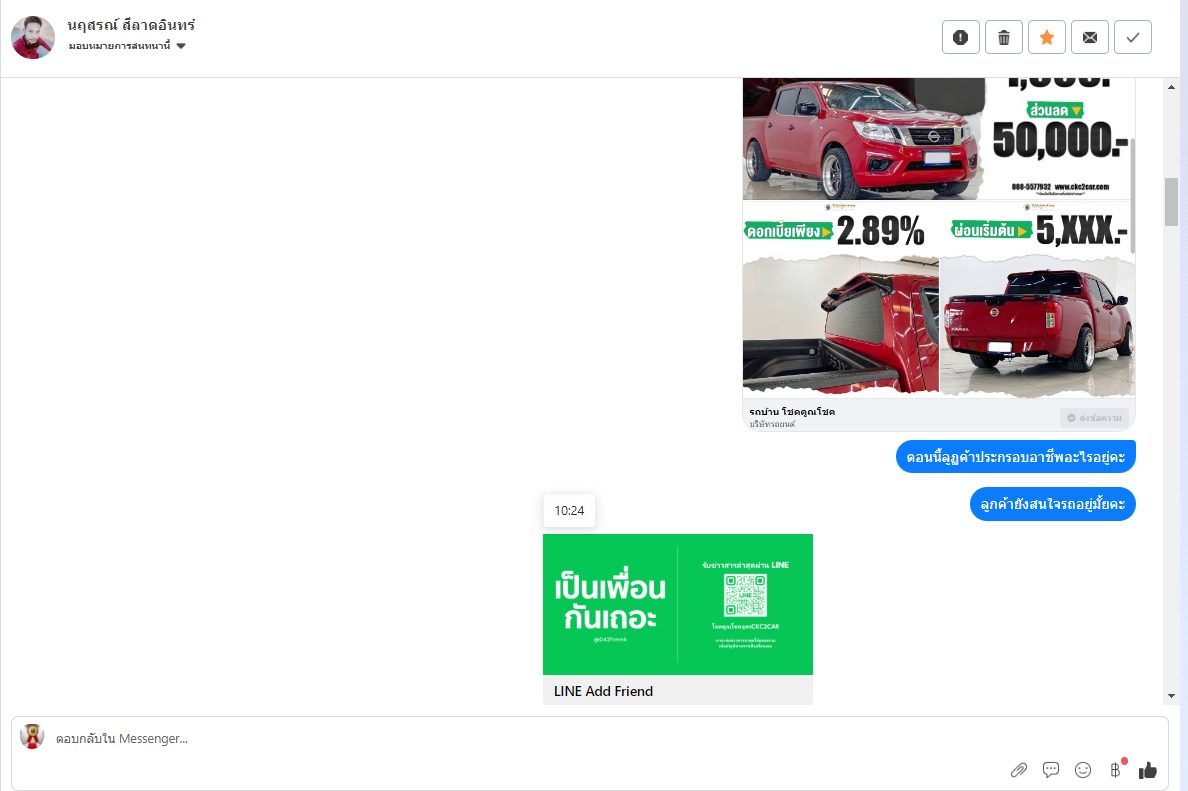Image resolution: width=1188 pixels, height=791 pixels.
Task: Click the conversation scrollbar thumb
Action: pyautogui.click(x=1171, y=202)
